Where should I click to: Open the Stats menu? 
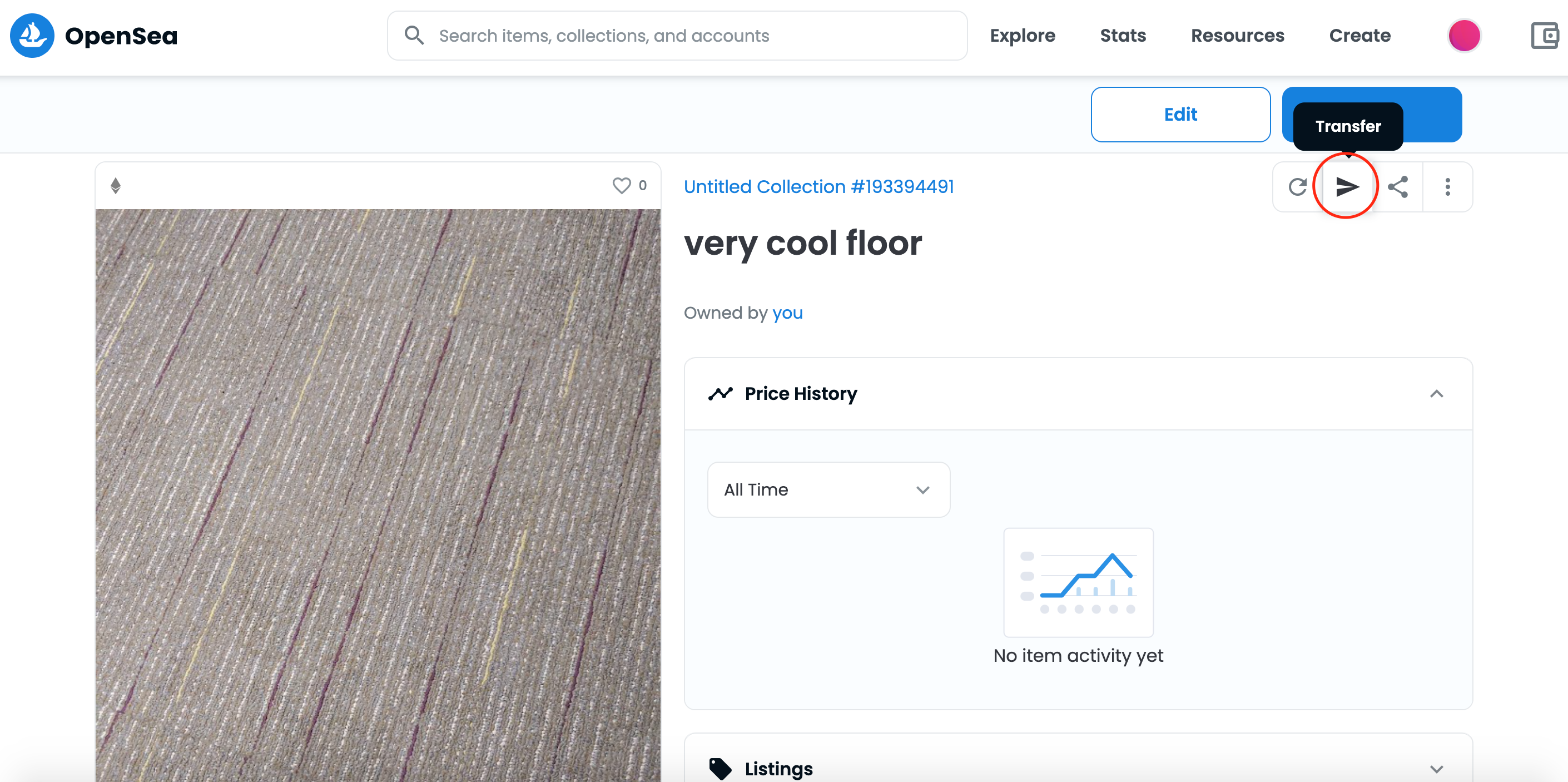(1123, 36)
